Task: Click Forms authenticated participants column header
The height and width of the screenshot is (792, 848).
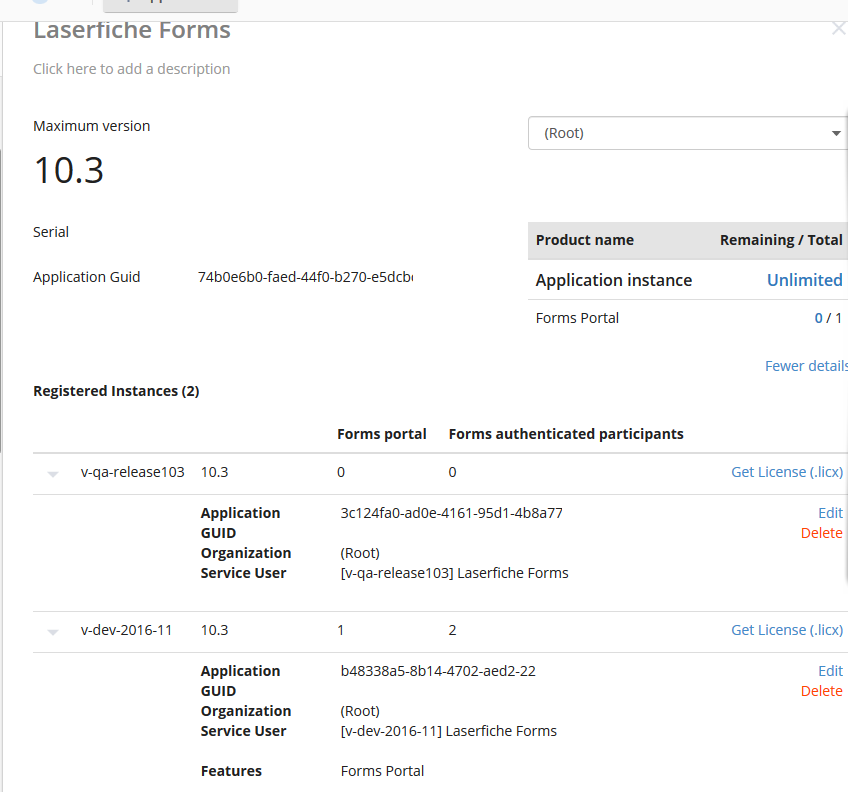Action: (x=566, y=434)
